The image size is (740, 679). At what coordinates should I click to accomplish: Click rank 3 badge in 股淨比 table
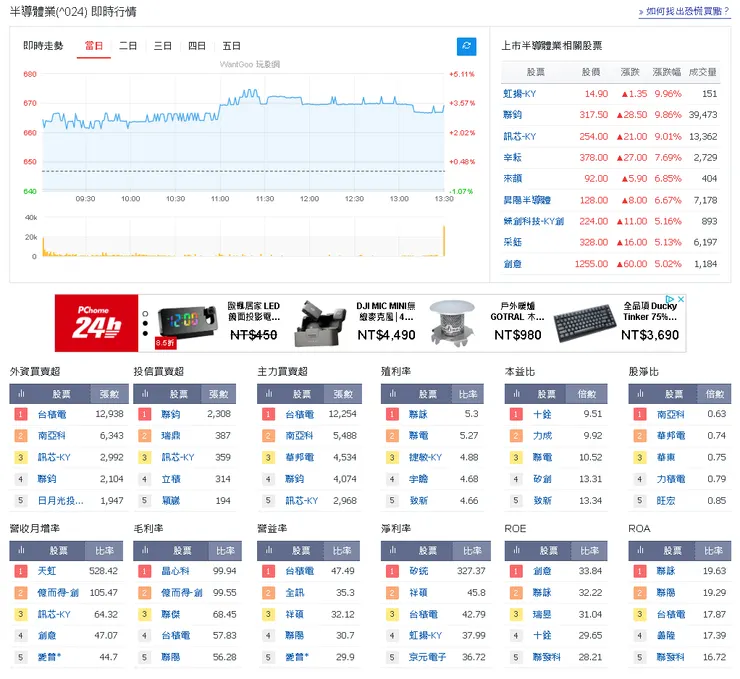pos(639,457)
